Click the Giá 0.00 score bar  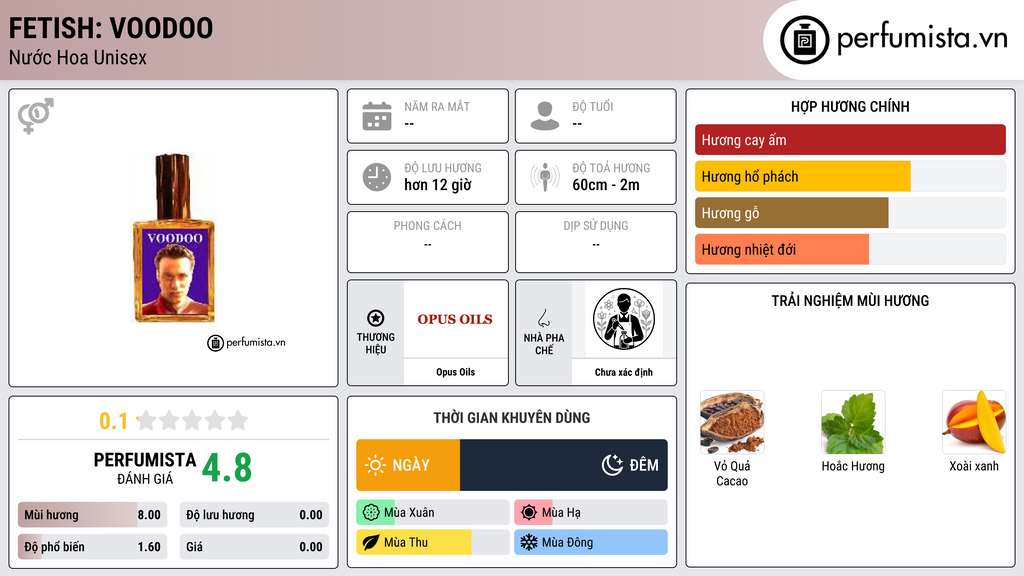254,547
